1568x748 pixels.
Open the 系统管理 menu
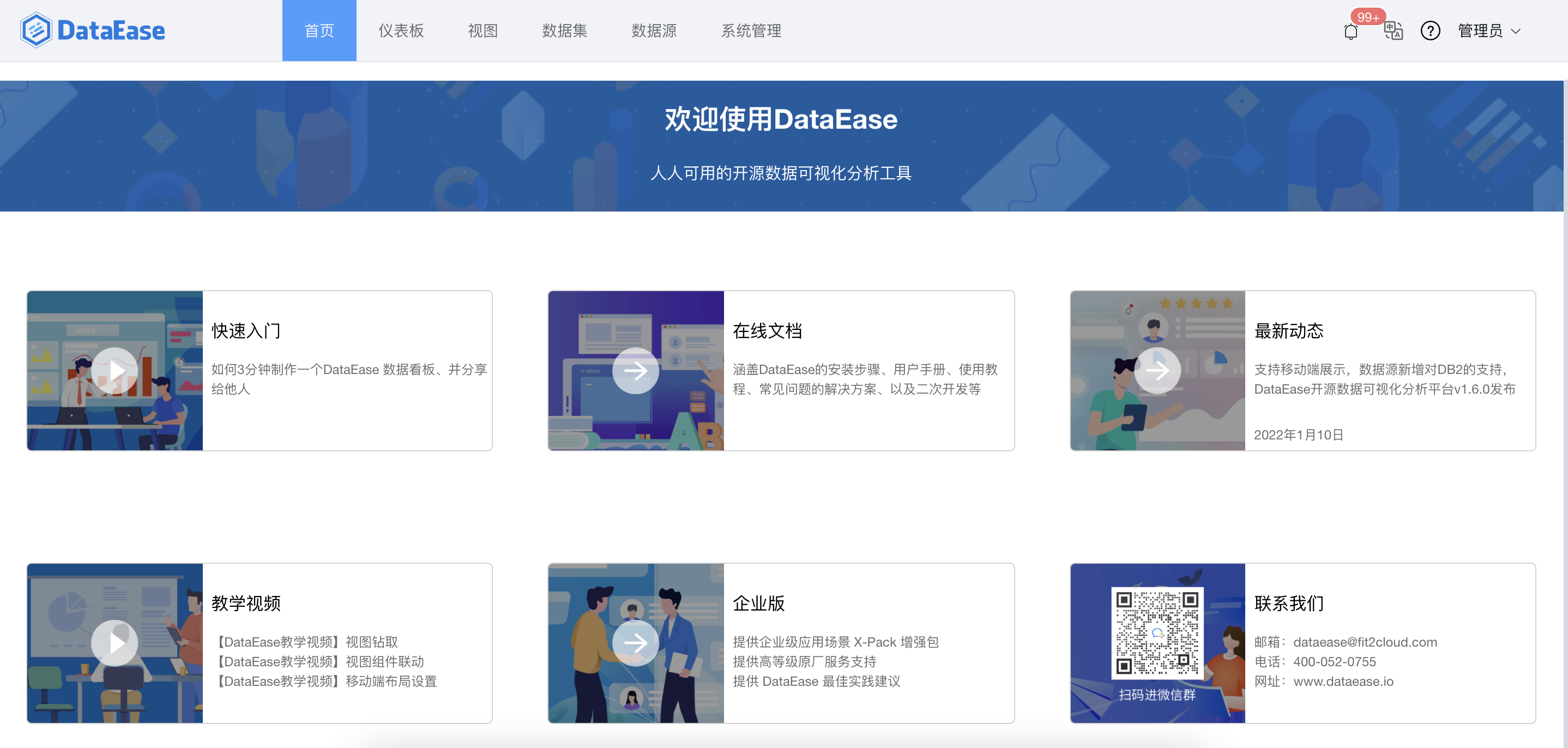coord(751,31)
